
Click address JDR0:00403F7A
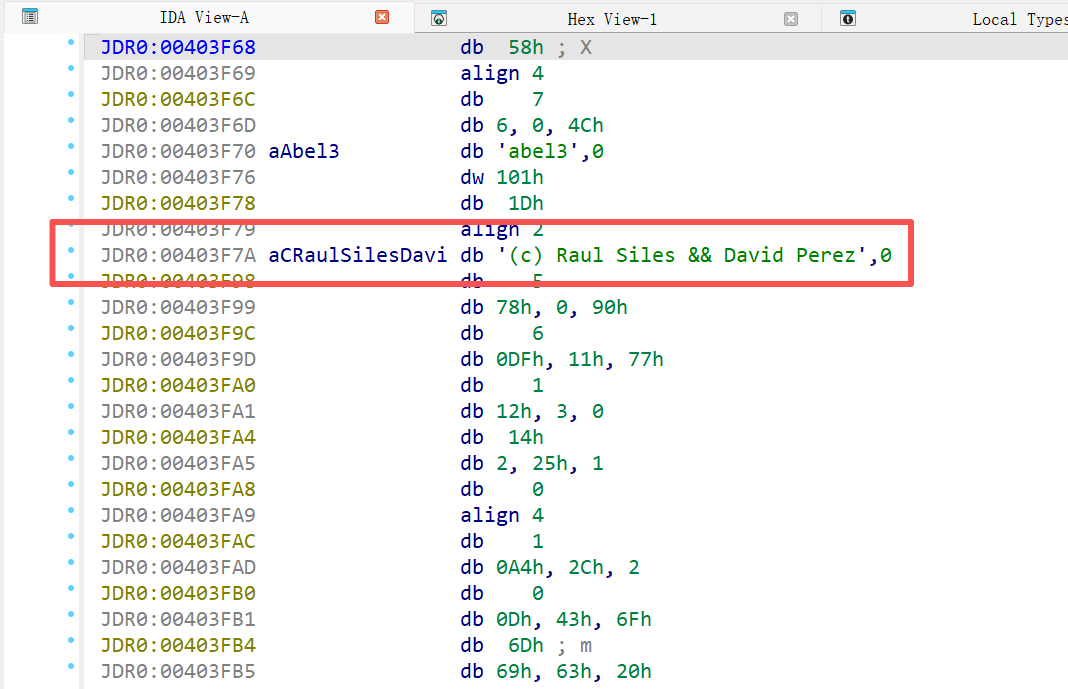click(178, 255)
